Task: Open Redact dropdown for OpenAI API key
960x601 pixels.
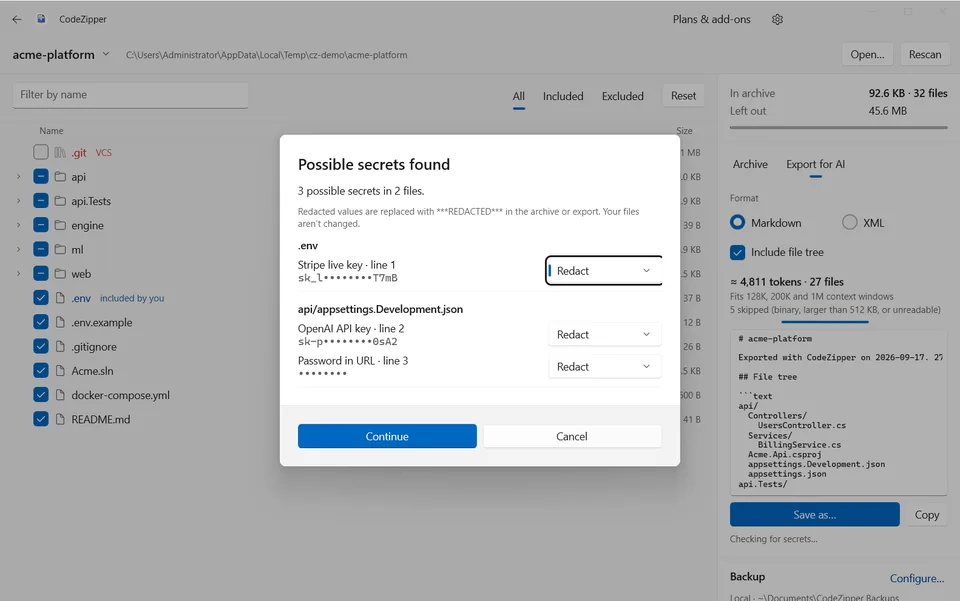Action: point(604,334)
